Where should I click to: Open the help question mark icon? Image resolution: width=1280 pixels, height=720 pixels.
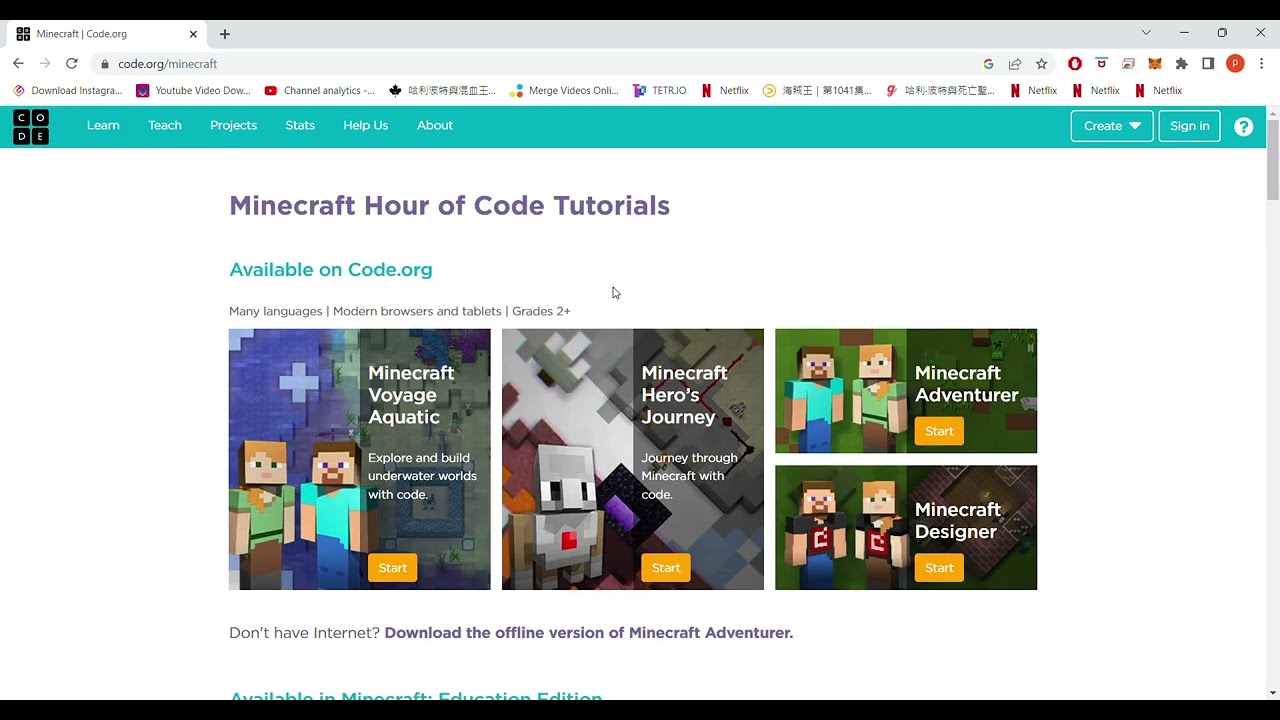(1243, 127)
